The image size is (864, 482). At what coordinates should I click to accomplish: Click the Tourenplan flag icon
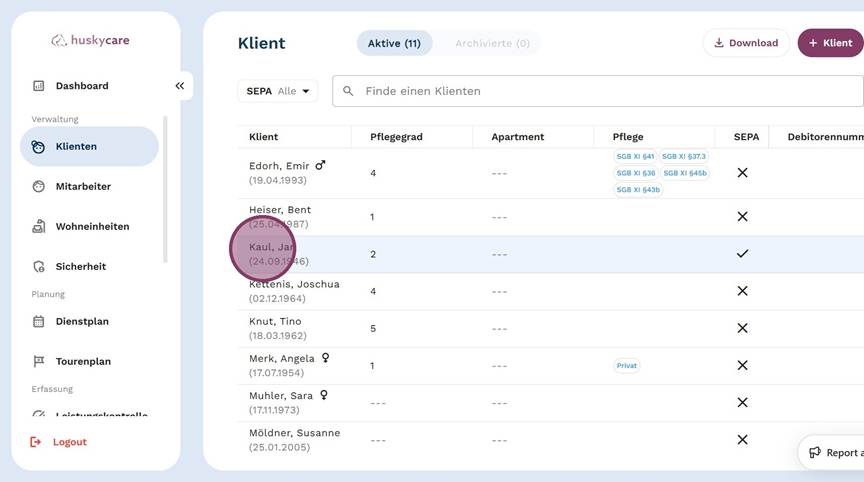(x=39, y=361)
